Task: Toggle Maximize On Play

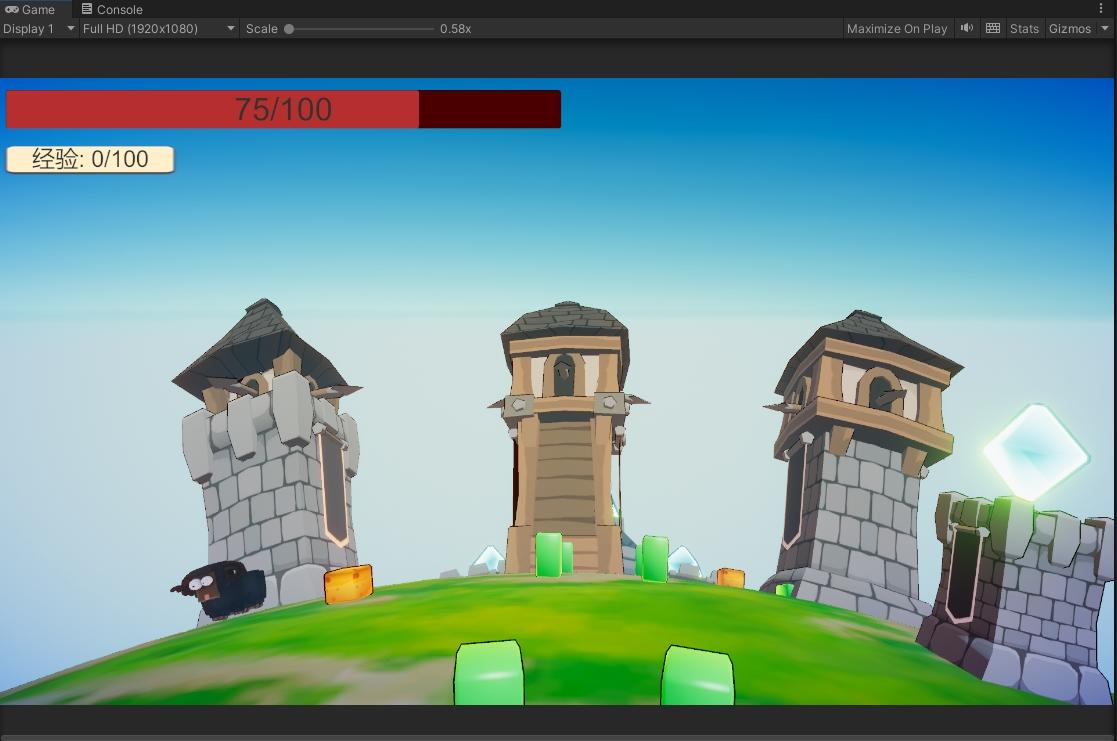Action: (x=896, y=28)
